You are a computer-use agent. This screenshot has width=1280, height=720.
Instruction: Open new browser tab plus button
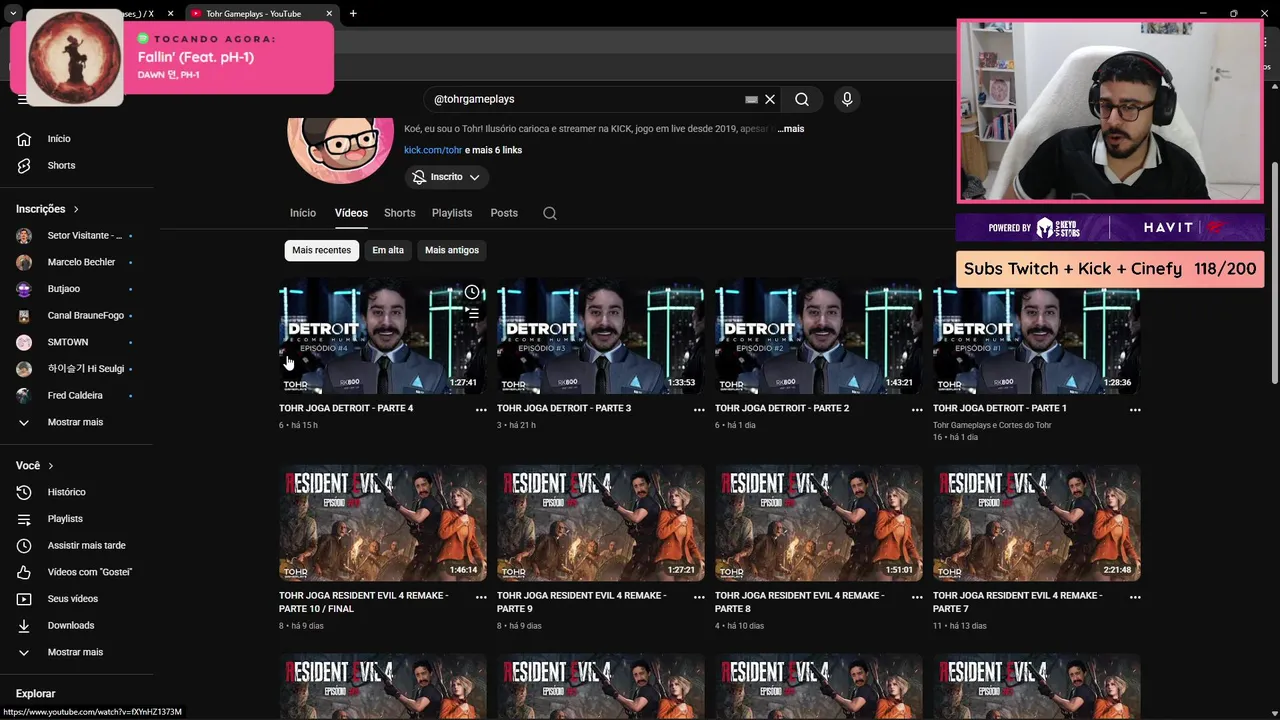coord(353,13)
